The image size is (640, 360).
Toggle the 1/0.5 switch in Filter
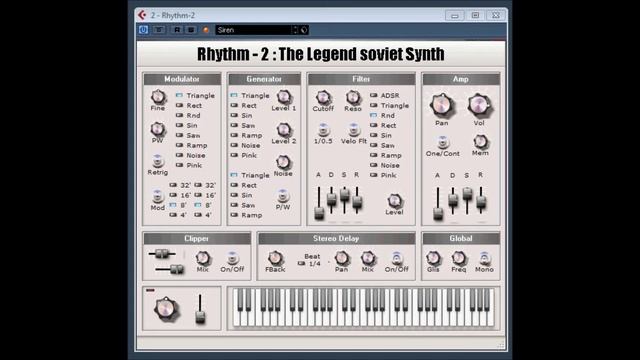tap(323, 129)
